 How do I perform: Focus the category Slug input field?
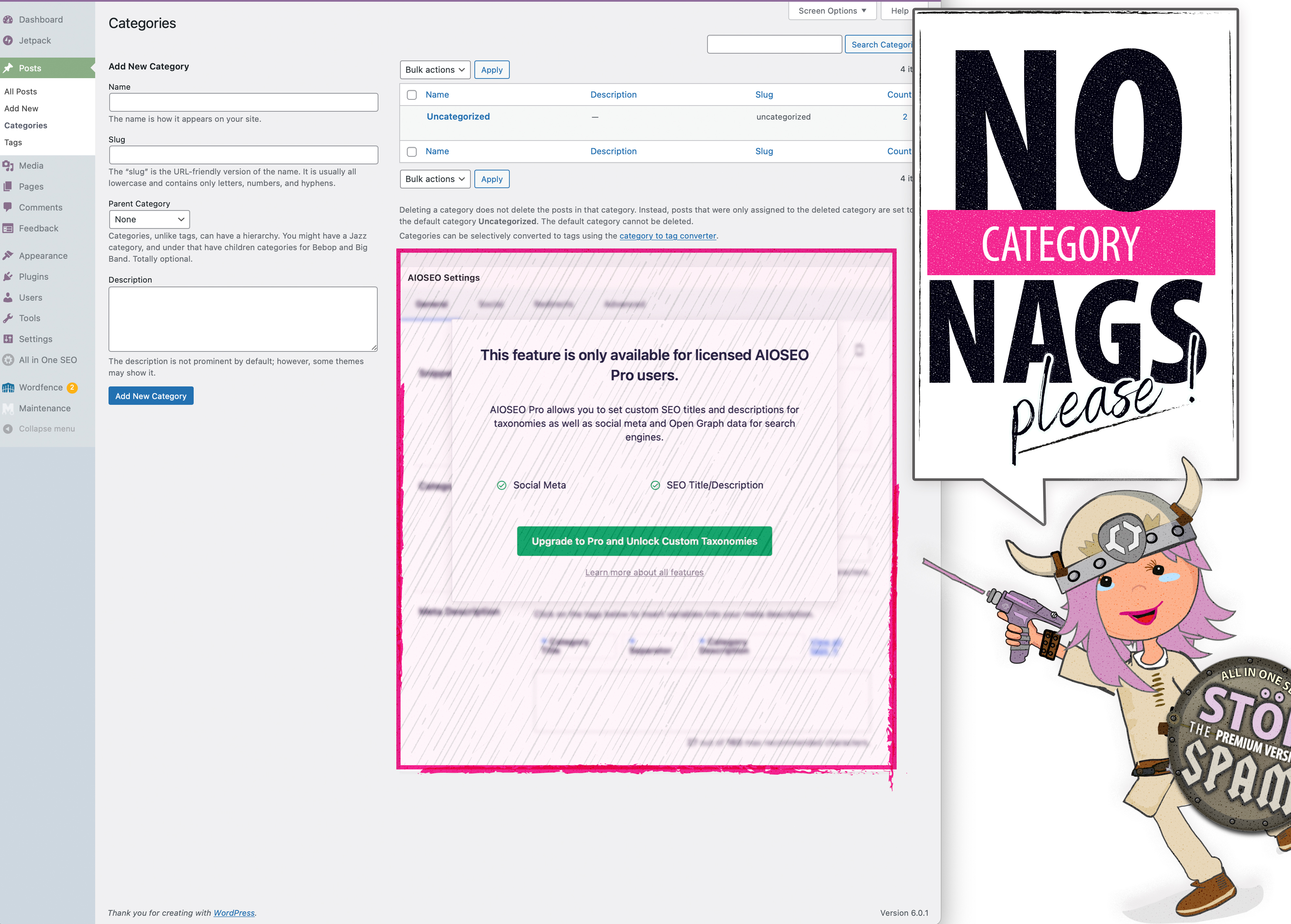(x=244, y=155)
